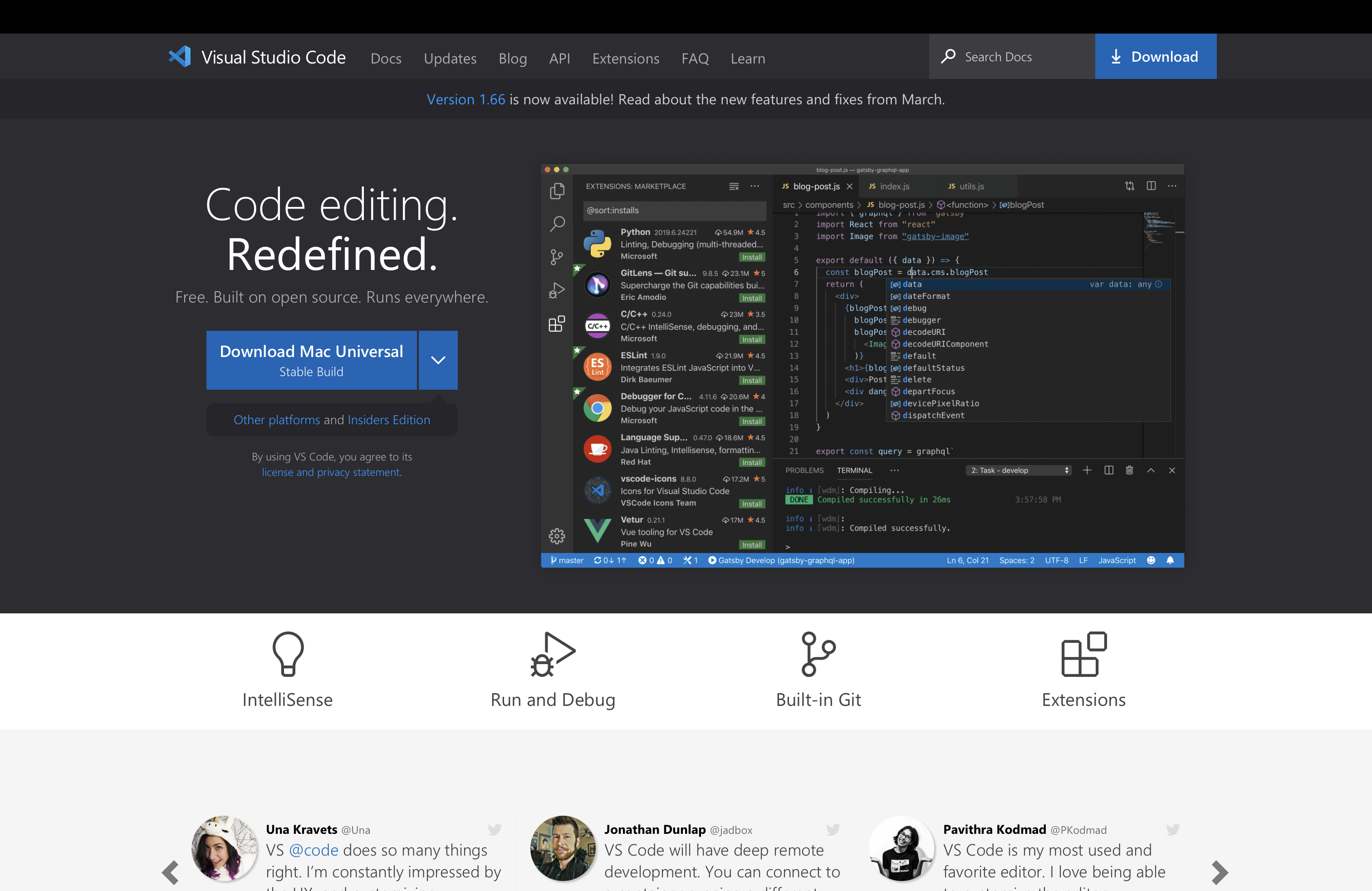The image size is (1372, 891).
Task: Click the Search Docs field
Action: pos(1012,56)
